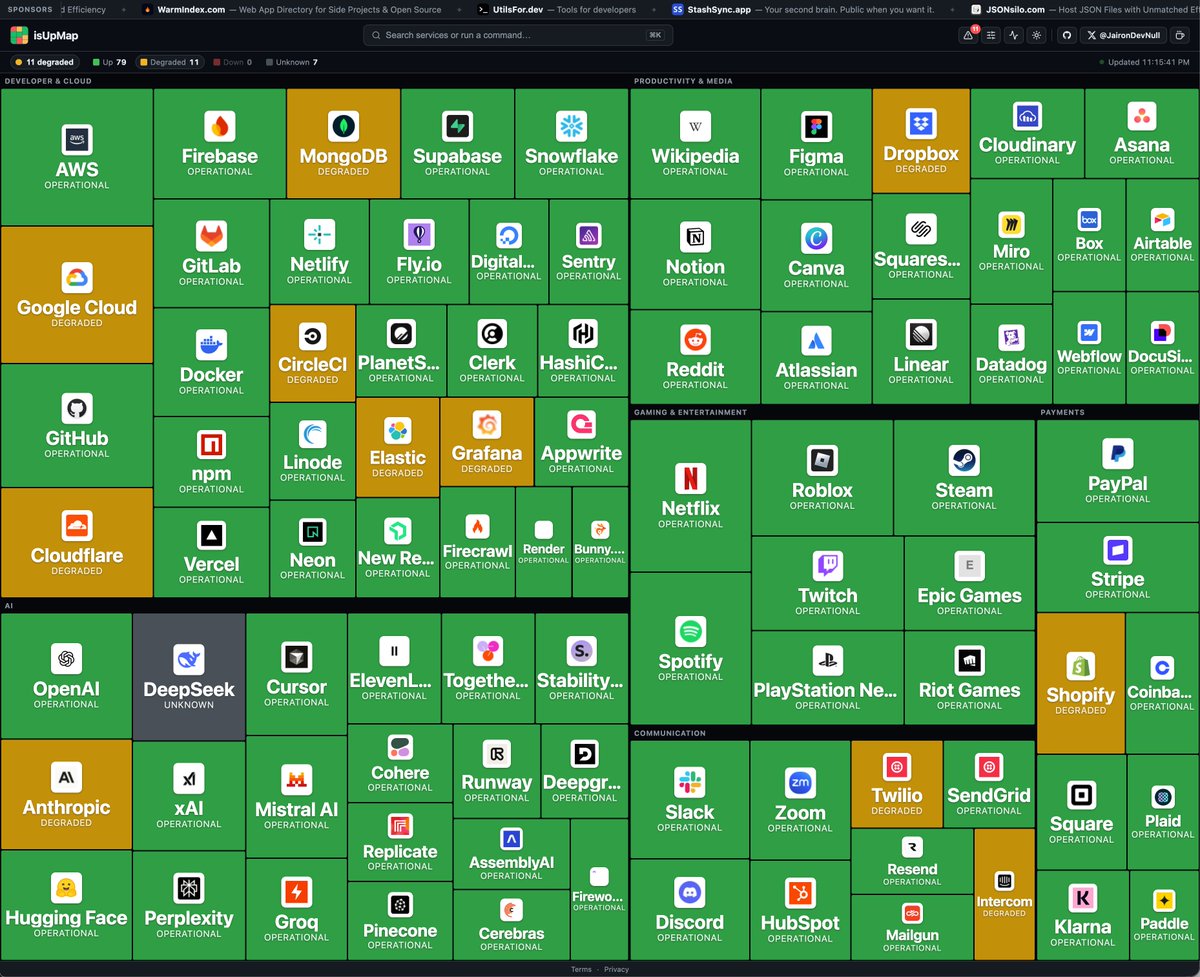This screenshot has width=1200, height=977.
Task: Open the Docker whale icon tile
Action: [x=211, y=345]
